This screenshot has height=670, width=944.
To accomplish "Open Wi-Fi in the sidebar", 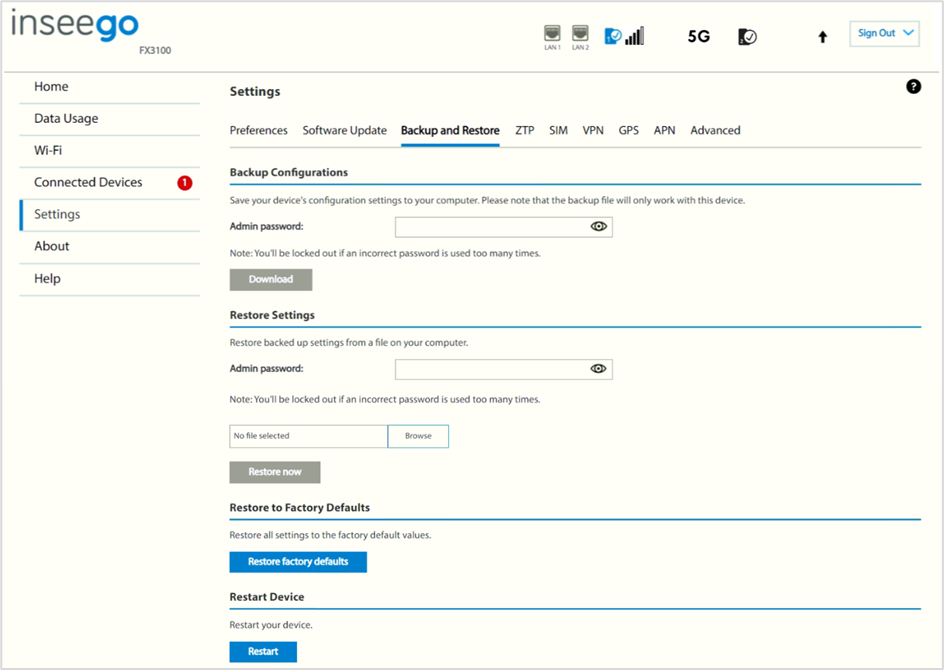I will click(110, 150).
